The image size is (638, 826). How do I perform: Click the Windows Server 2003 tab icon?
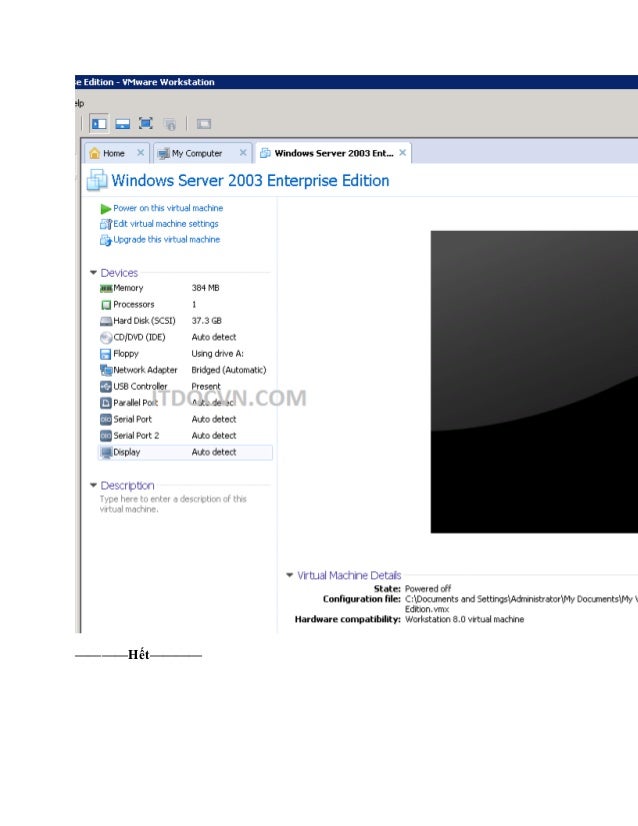266,153
